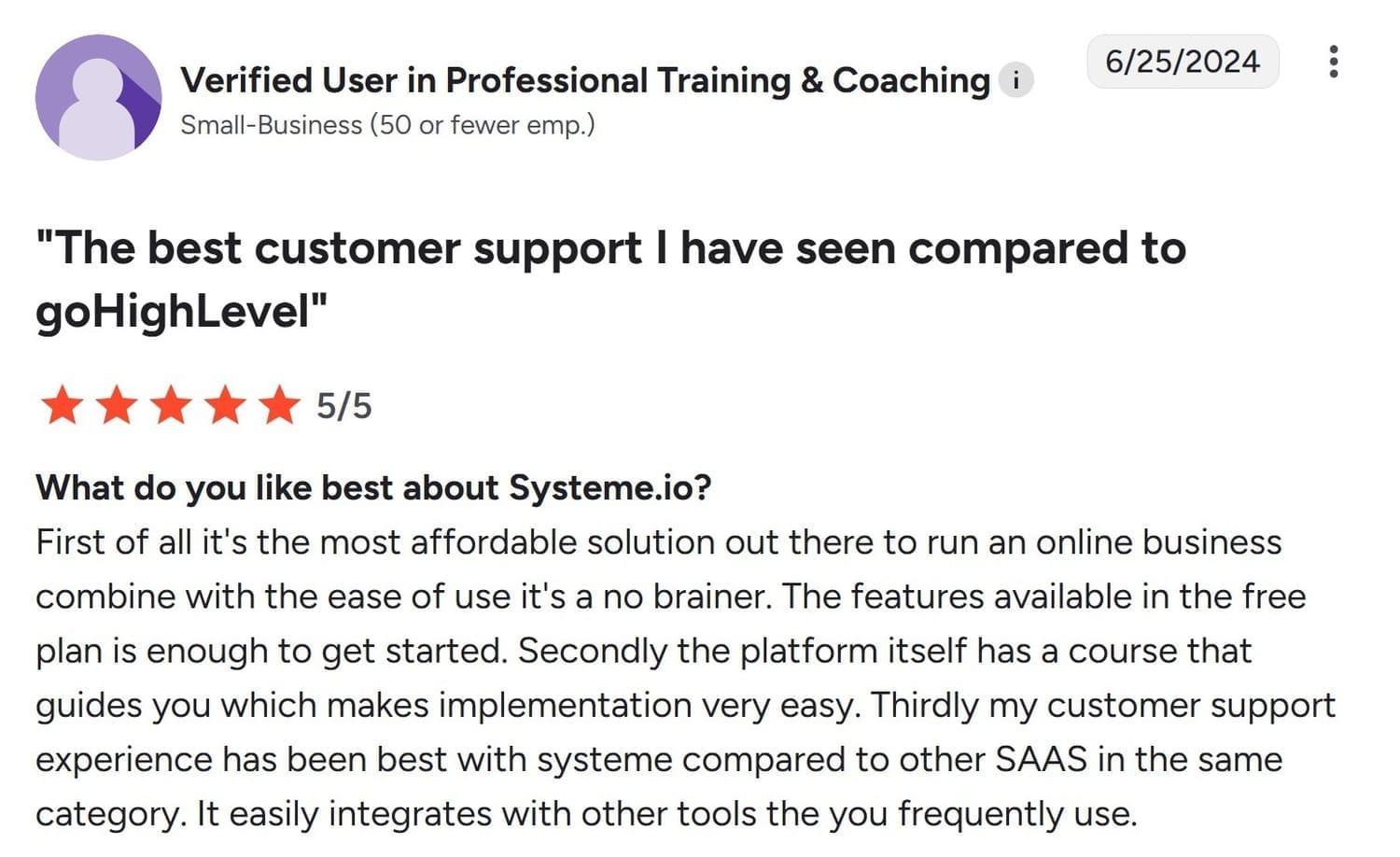Select the fifth star in the rating
This screenshot has height=857, width=1400.
point(278,405)
